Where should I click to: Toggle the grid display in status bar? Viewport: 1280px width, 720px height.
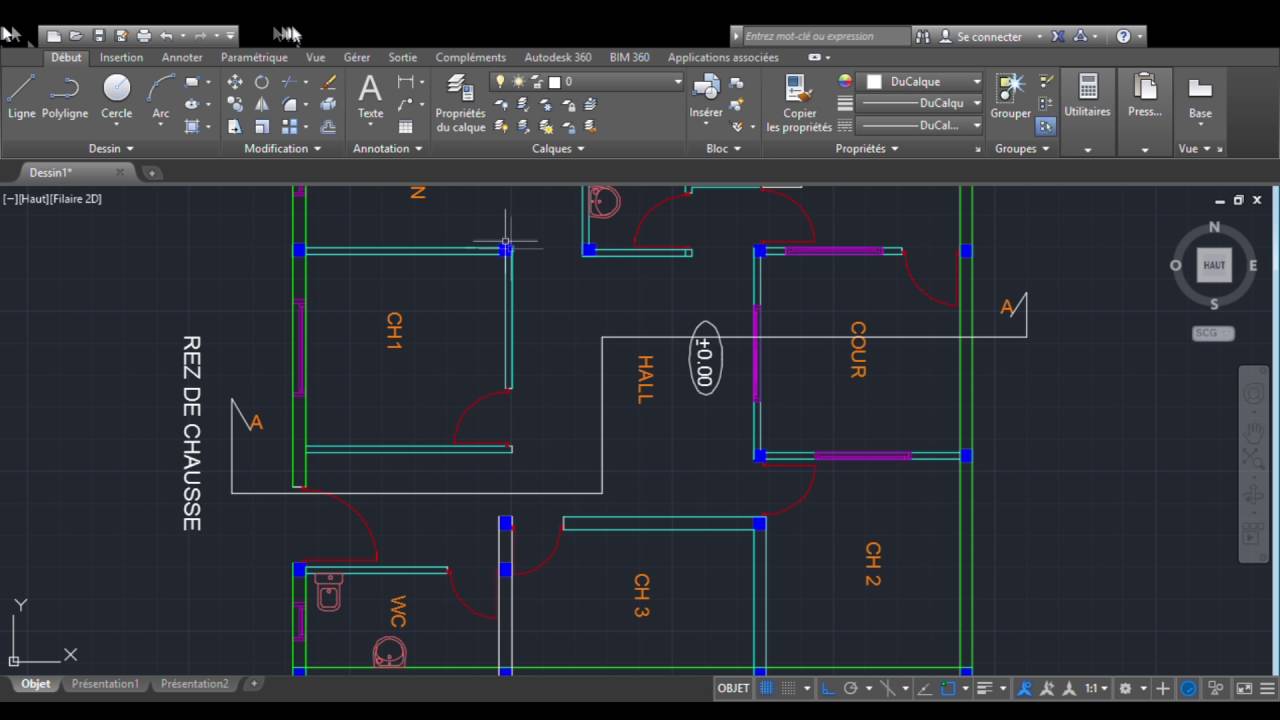(x=768, y=688)
